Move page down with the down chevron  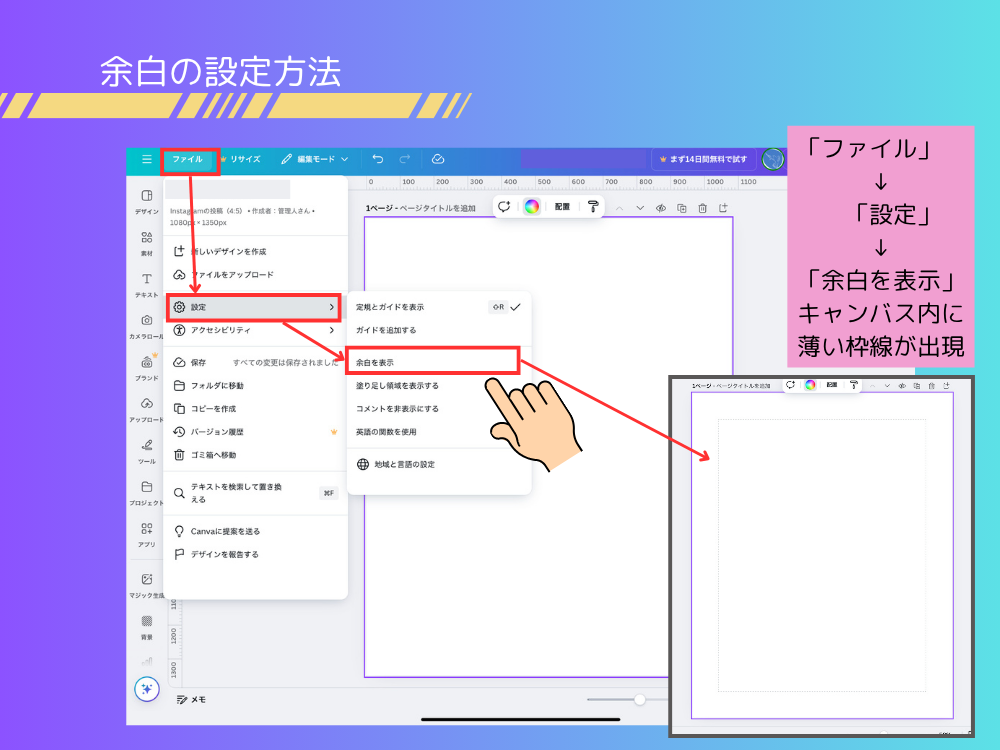click(x=640, y=208)
